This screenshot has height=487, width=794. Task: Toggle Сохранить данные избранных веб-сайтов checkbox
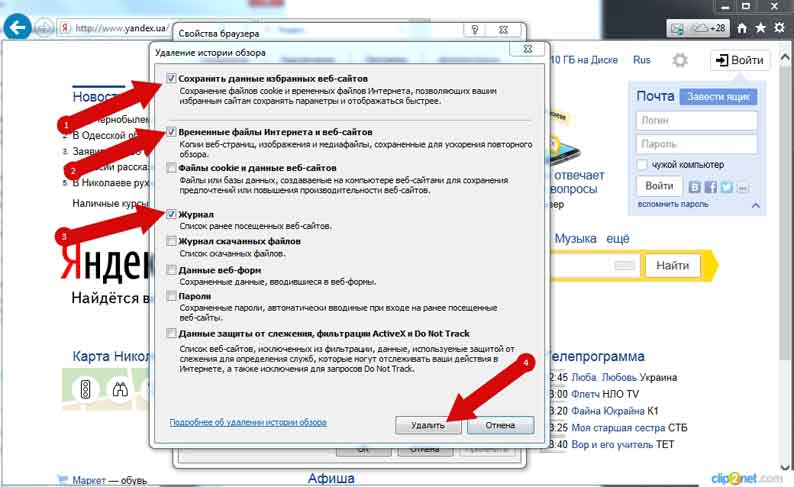coord(171,78)
